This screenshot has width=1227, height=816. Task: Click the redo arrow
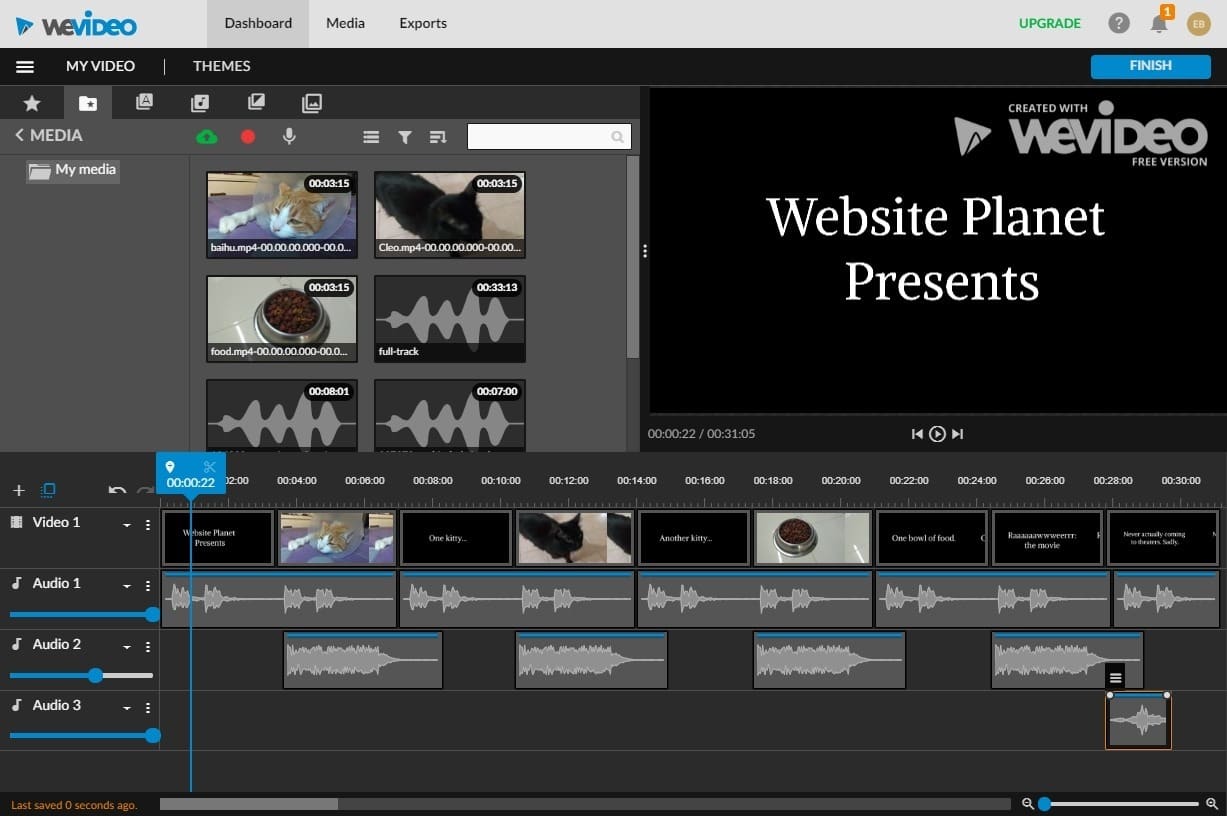coord(146,490)
